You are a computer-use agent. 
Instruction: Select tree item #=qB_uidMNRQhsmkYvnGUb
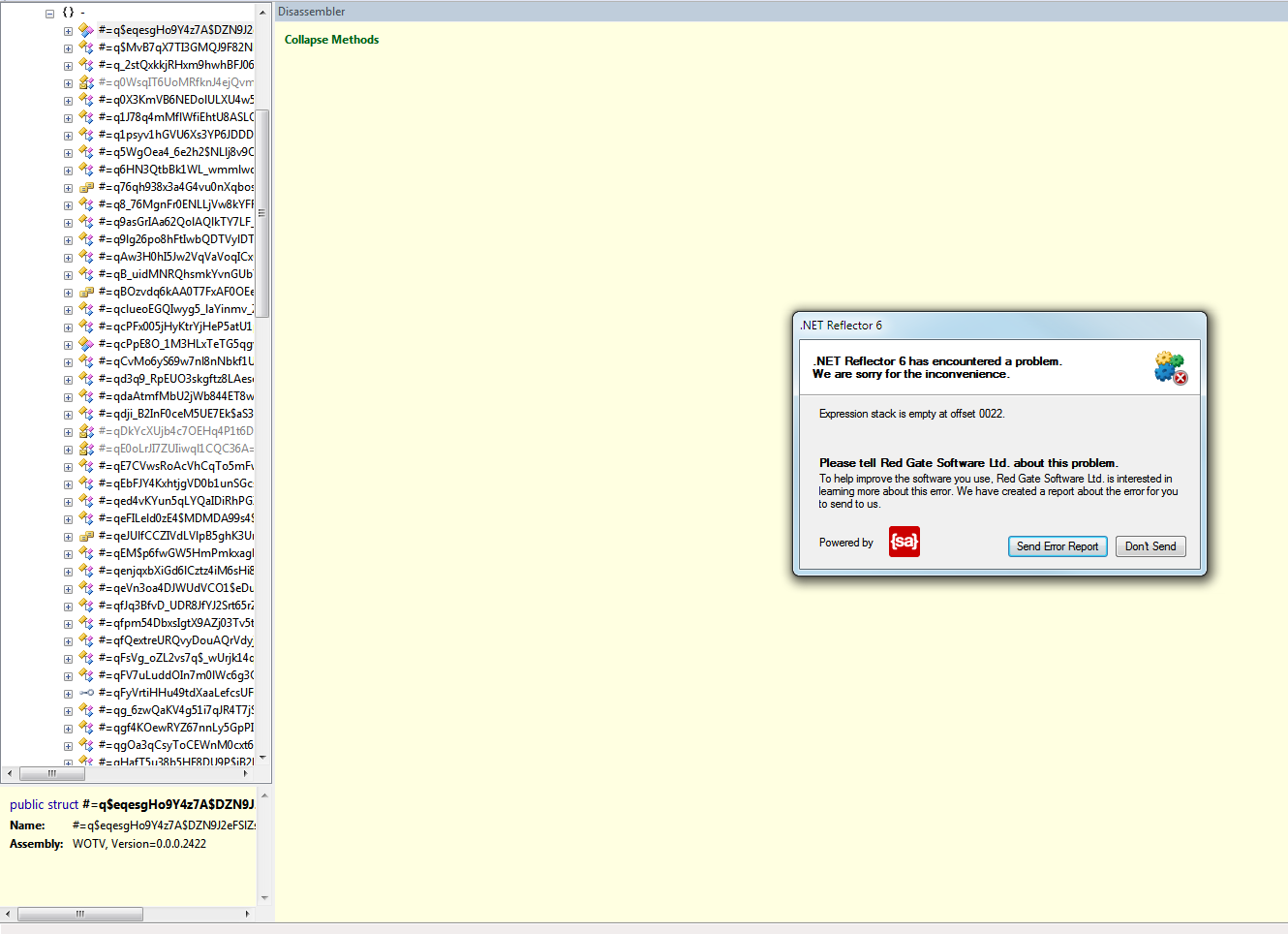tap(175, 274)
